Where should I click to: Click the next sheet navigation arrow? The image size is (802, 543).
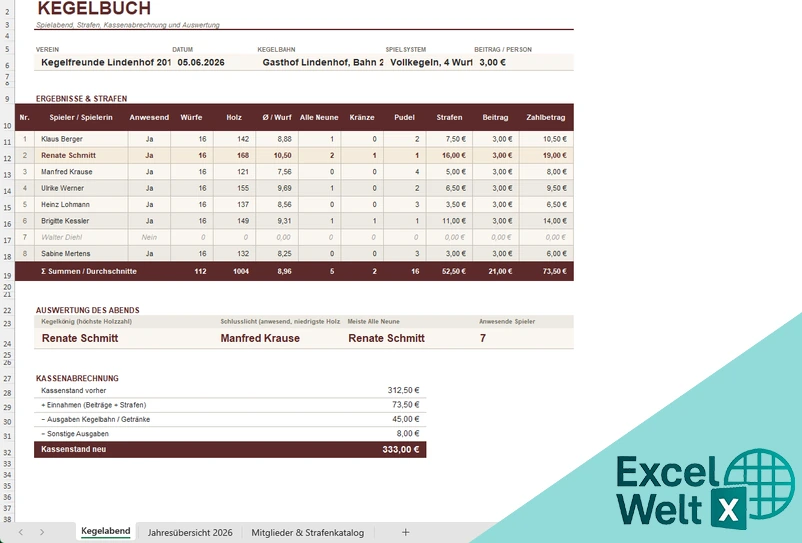(x=42, y=532)
